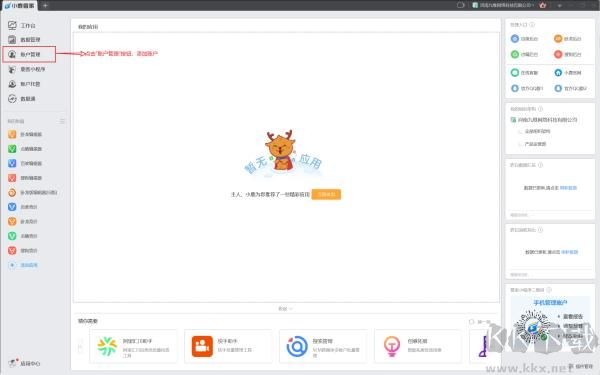Toggle the refresh option beside recommended tools
The width and height of the screenshot is (600, 375).
coord(479,322)
